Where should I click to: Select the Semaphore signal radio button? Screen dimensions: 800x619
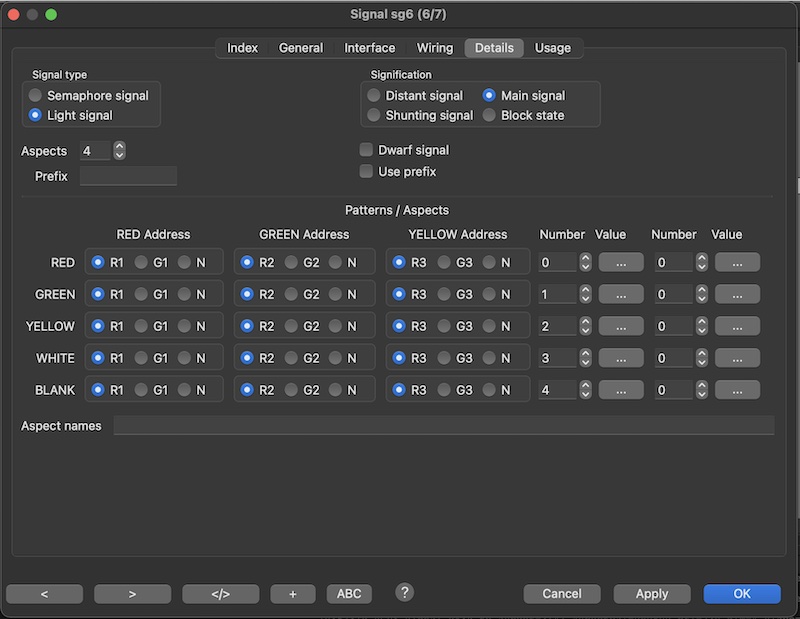(x=36, y=96)
